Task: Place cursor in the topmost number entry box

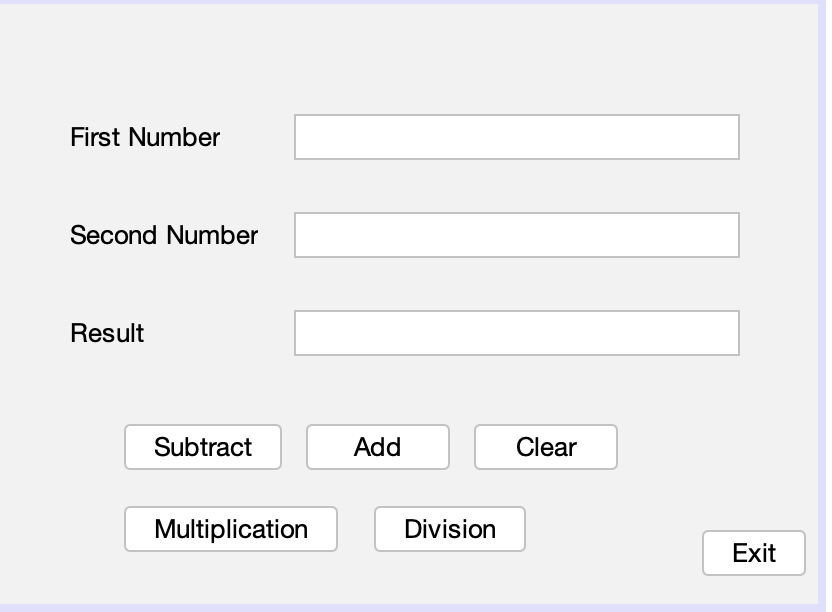Action: (516, 137)
